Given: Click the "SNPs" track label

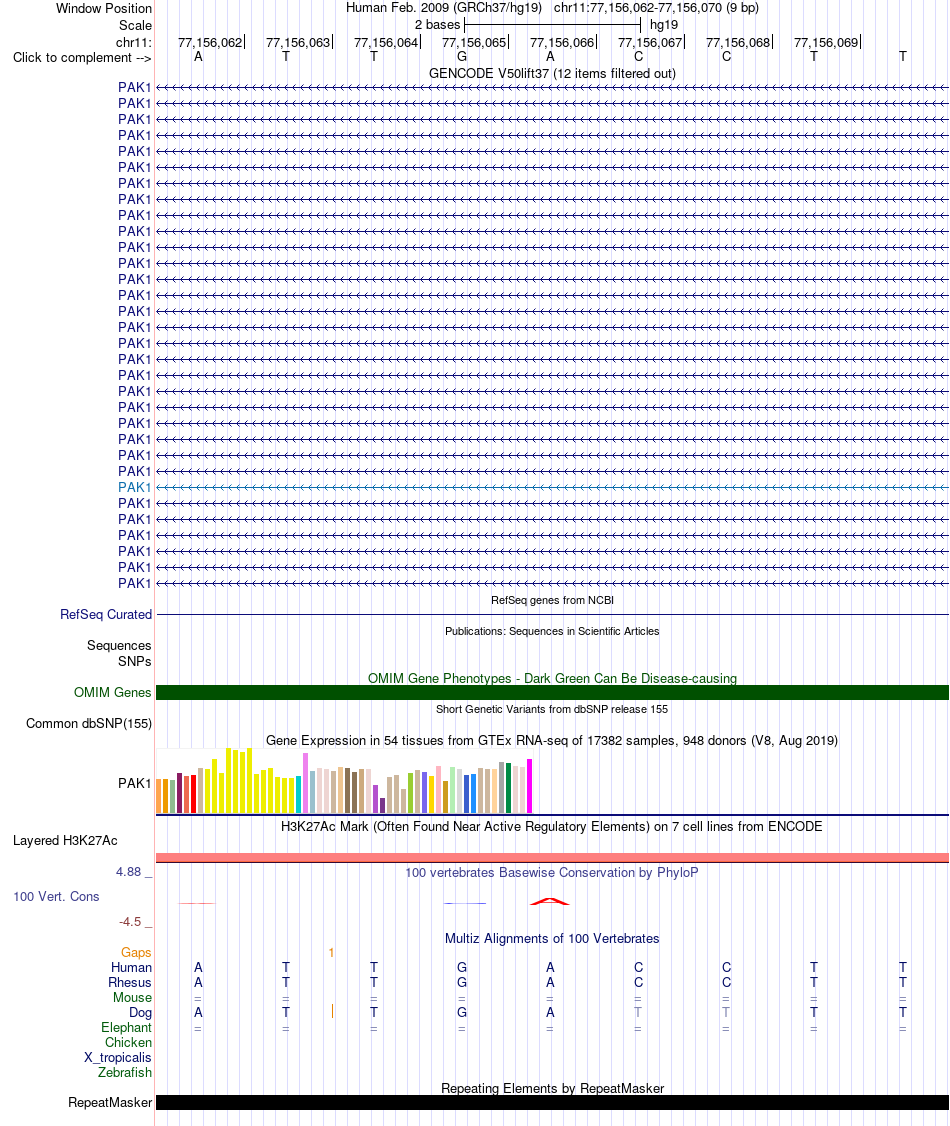Looking at the screenshot, I should (135, 661).
